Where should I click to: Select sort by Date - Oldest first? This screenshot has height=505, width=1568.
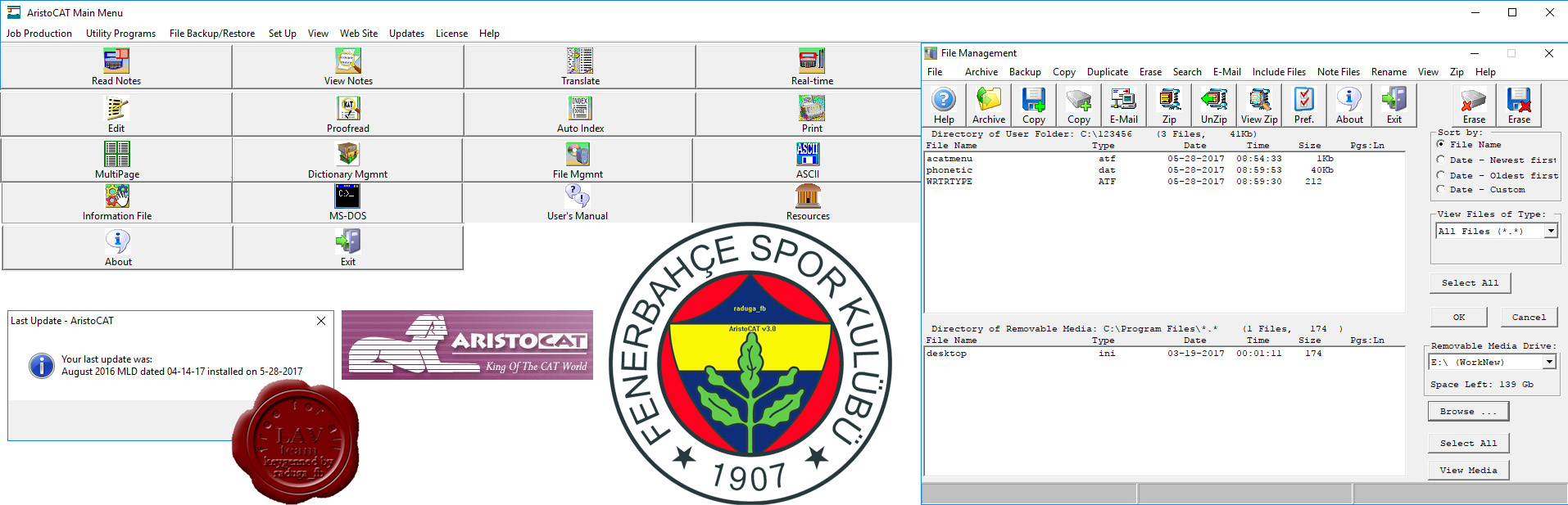tap(1441, 175)
